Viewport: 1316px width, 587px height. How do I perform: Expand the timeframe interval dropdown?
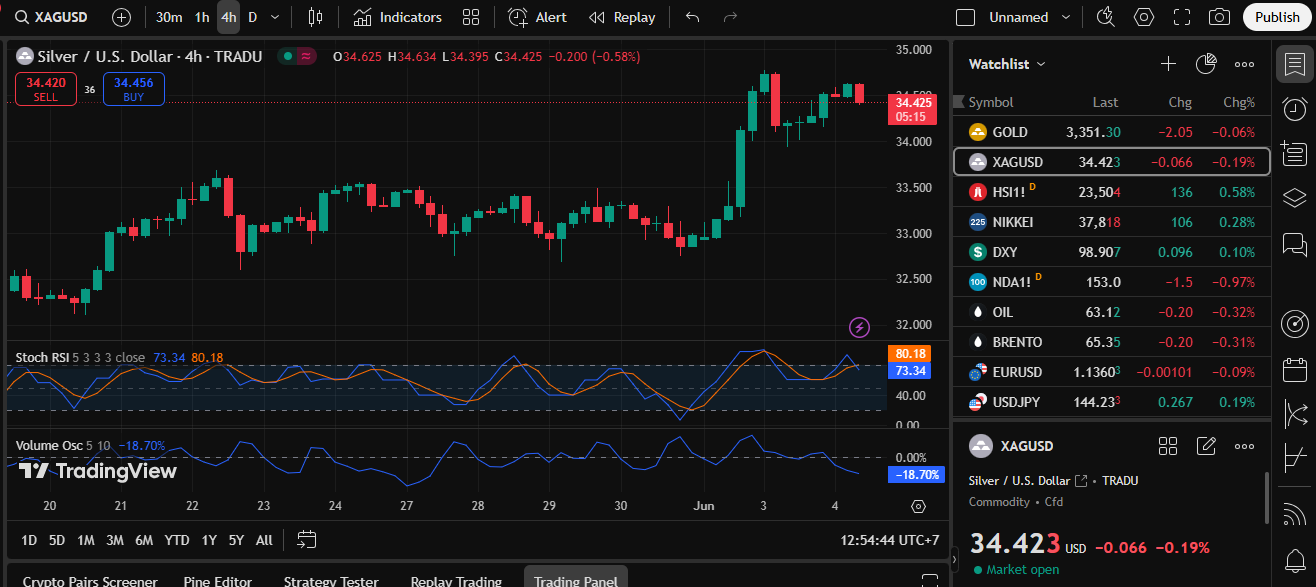[275, 17]
